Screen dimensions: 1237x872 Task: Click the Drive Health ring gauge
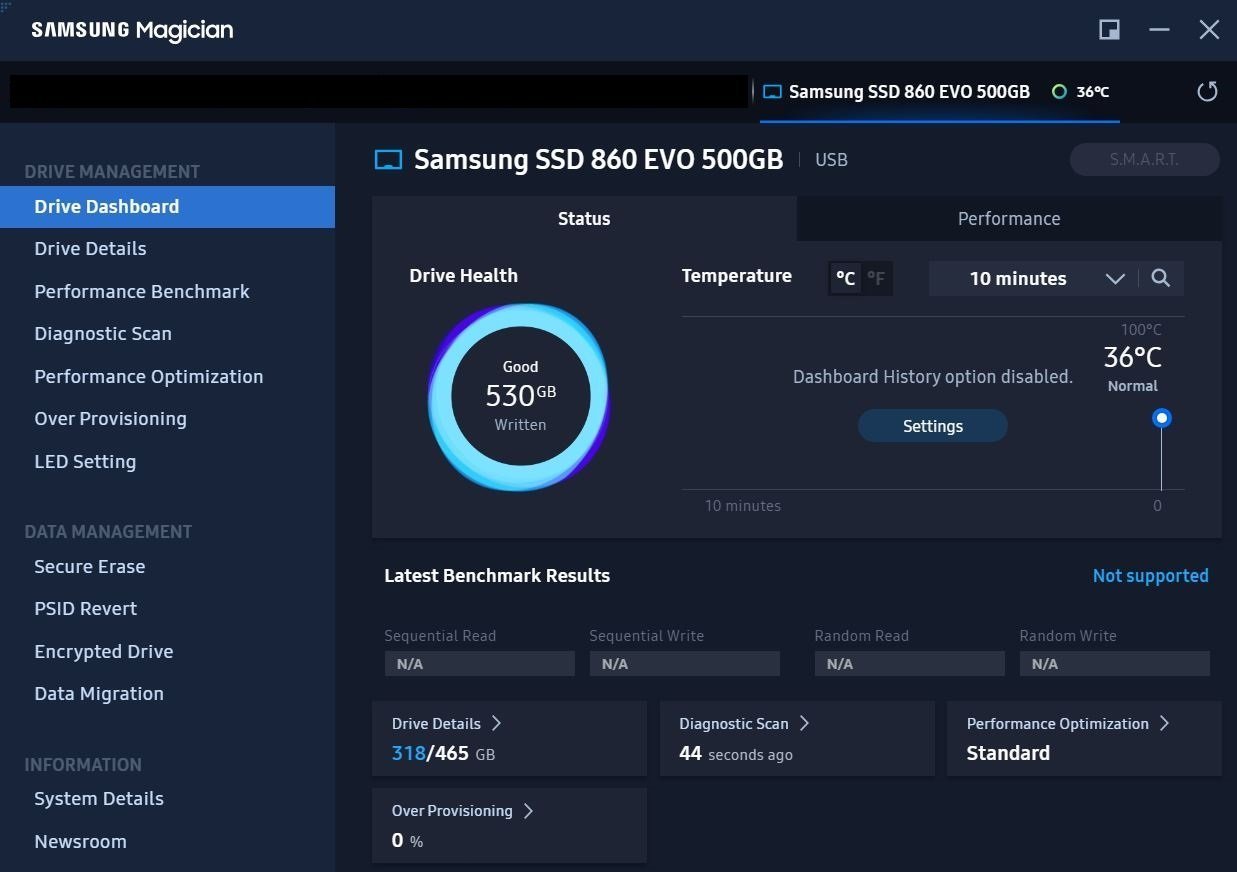click(x=520, y=397)
